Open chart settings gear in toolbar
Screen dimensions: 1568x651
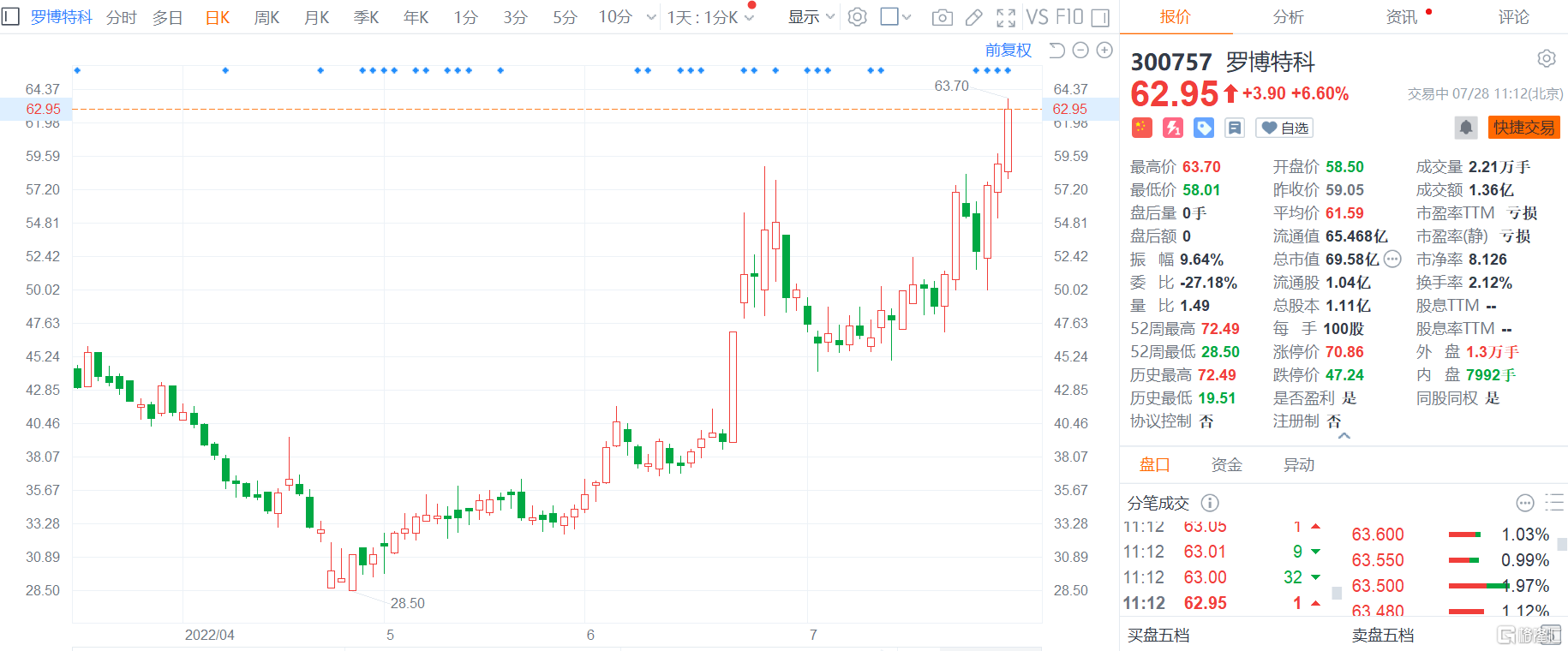pos(858,17)
